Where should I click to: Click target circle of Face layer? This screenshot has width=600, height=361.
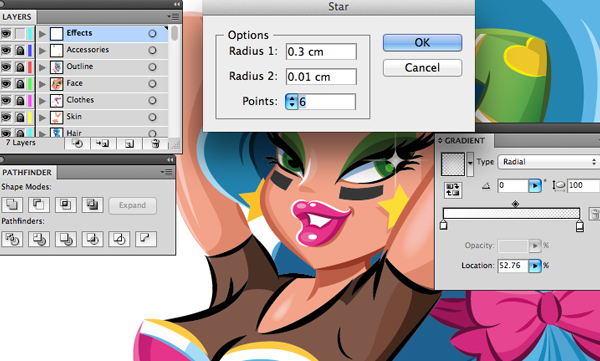152,84
